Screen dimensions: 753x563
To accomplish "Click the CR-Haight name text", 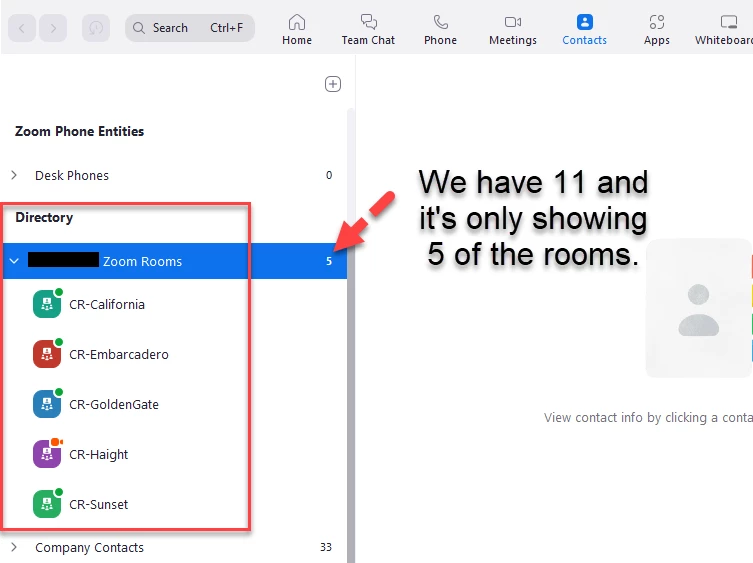I will pyautogui.click(x=98, y=454).
